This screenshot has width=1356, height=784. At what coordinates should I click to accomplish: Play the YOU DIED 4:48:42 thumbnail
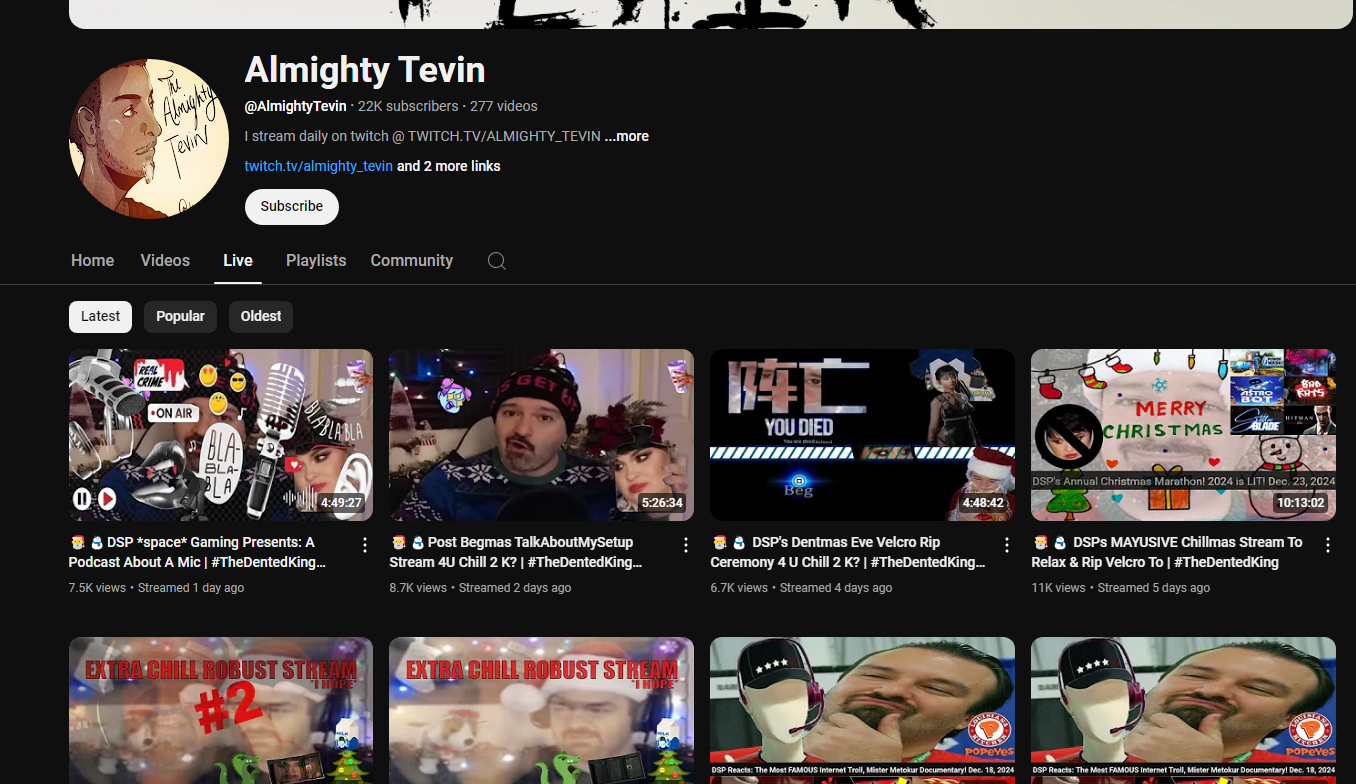(862, 435)
